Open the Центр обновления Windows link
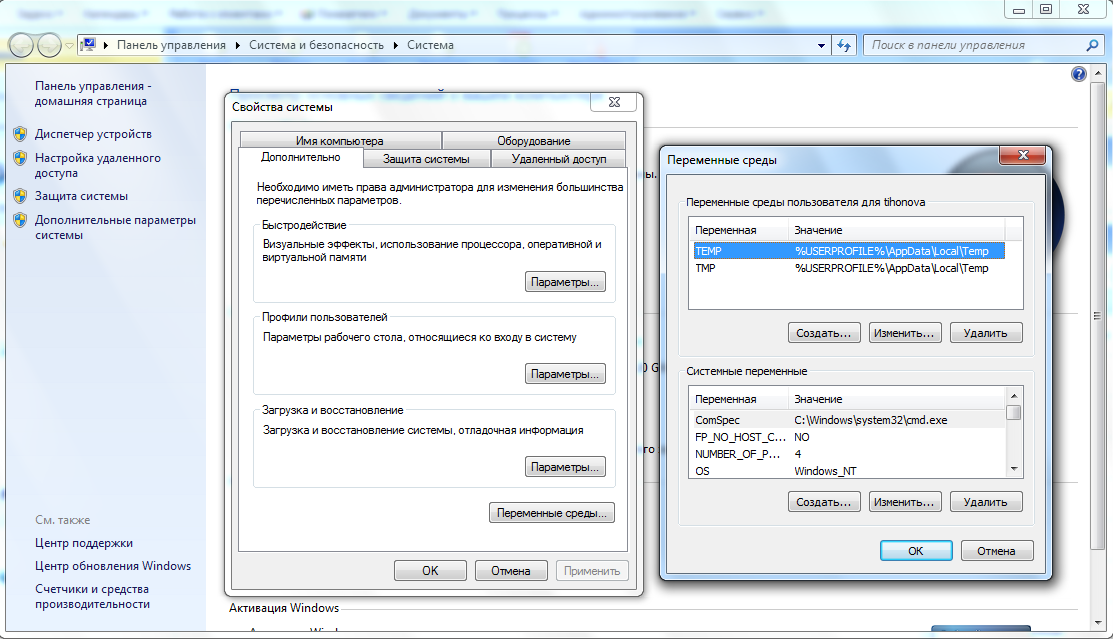Viewport: 1113px width, 639px height. pos(112,566)
